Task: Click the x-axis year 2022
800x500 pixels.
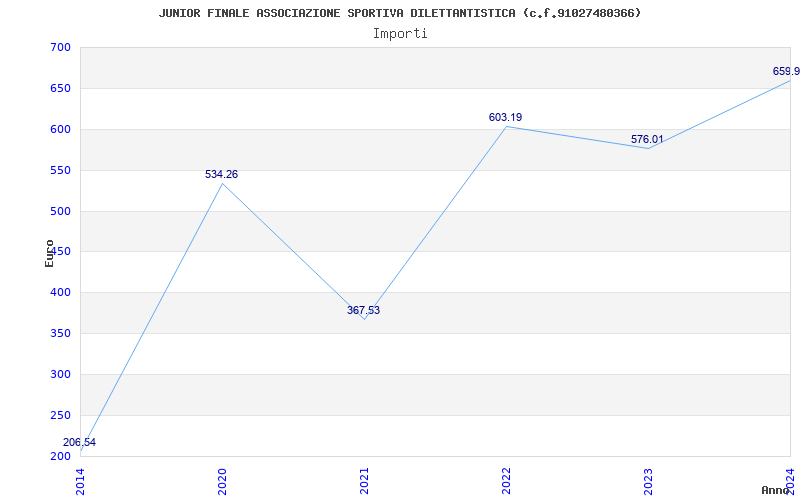Action: 506,482
